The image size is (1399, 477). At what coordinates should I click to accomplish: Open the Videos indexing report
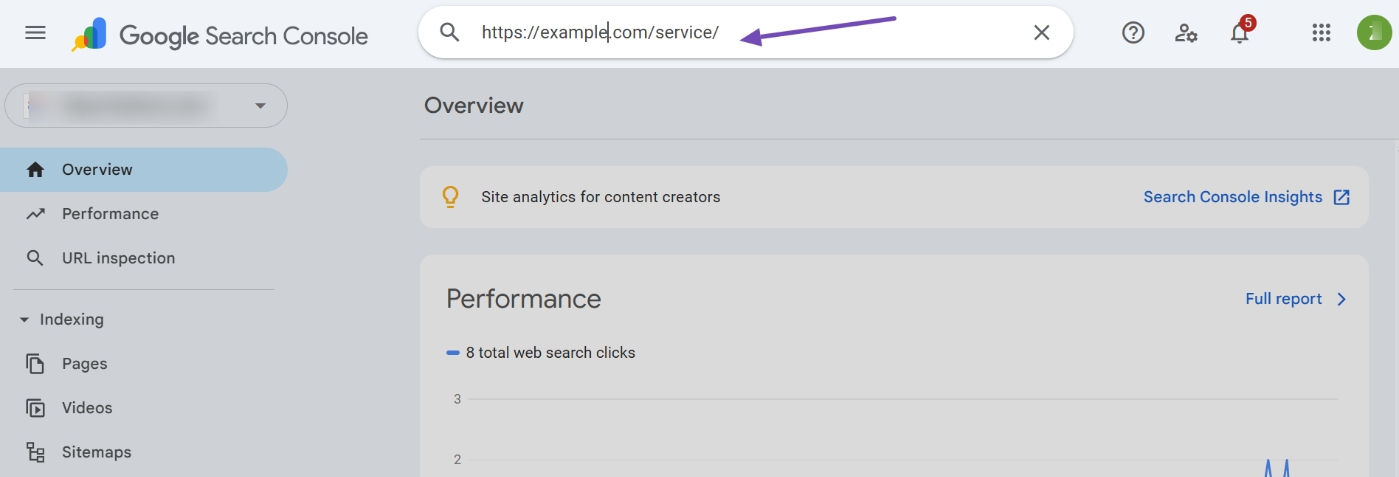[87, 408]
